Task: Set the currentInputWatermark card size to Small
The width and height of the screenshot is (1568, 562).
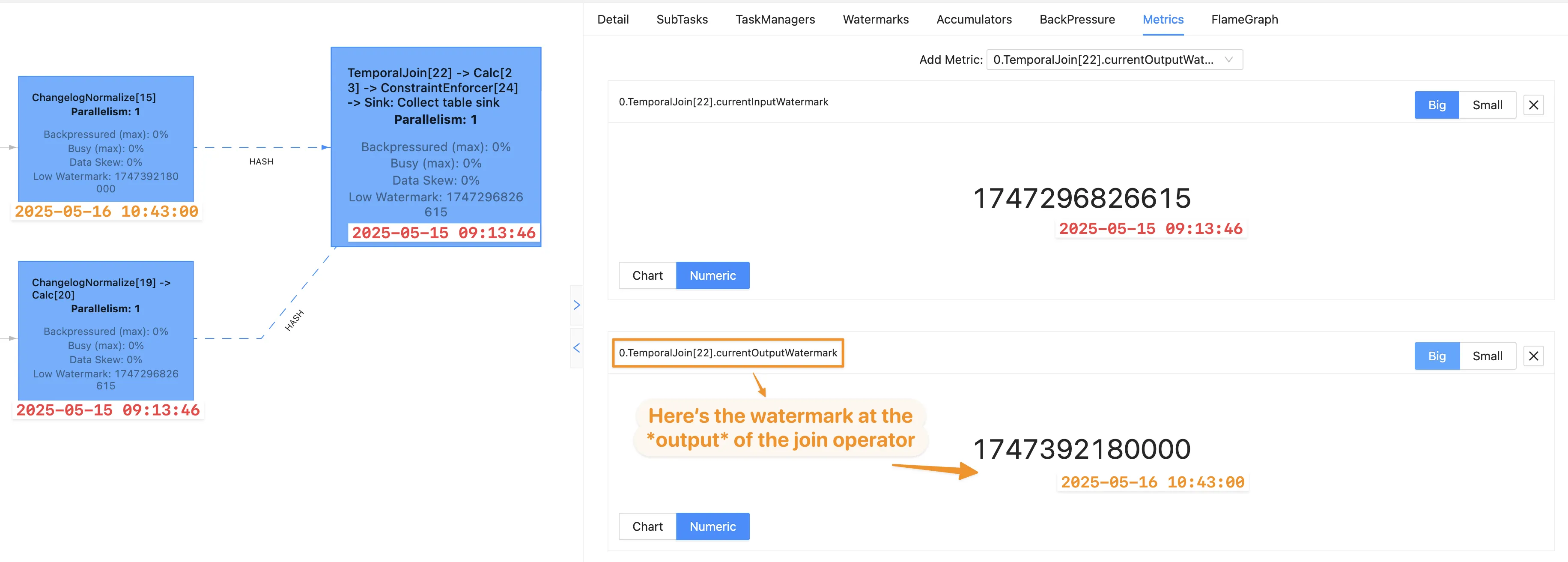Action: (x=1487, y=105)
